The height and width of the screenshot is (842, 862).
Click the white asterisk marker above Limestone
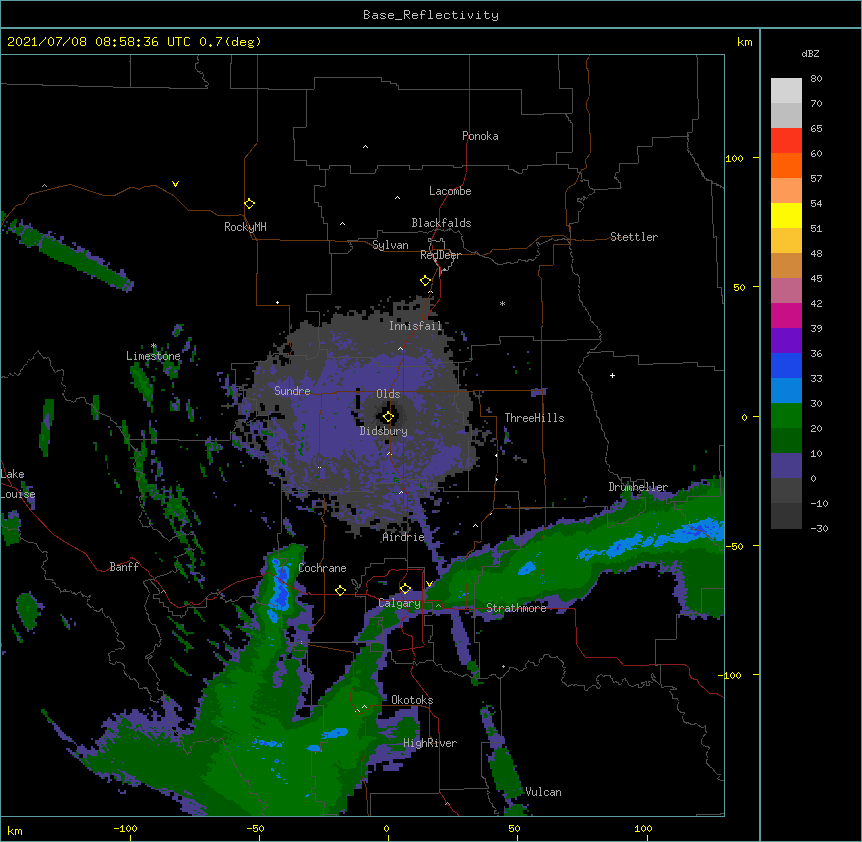click(x=154, y=346)
